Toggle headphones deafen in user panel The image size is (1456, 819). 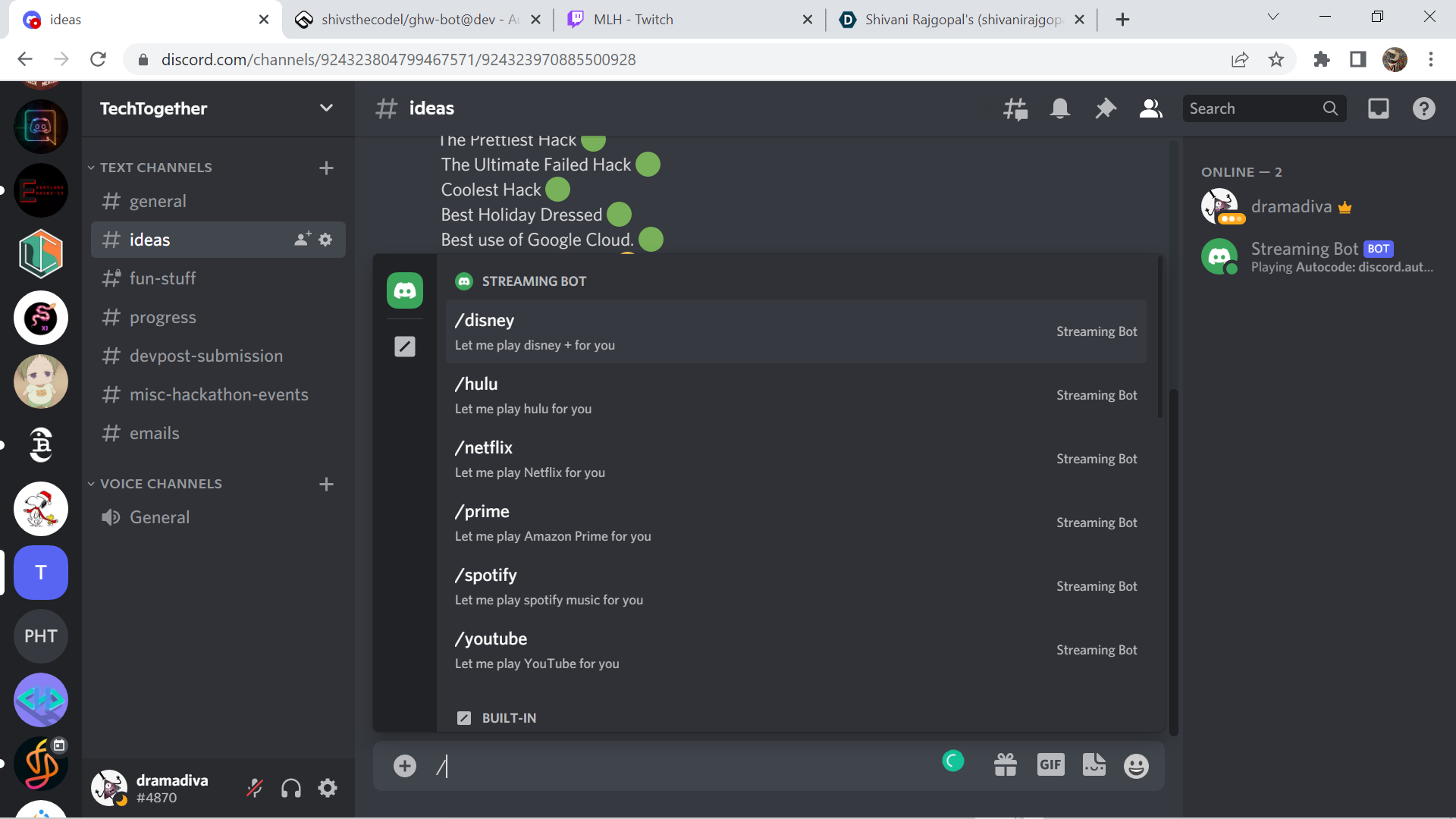click(x=291, y=789)
